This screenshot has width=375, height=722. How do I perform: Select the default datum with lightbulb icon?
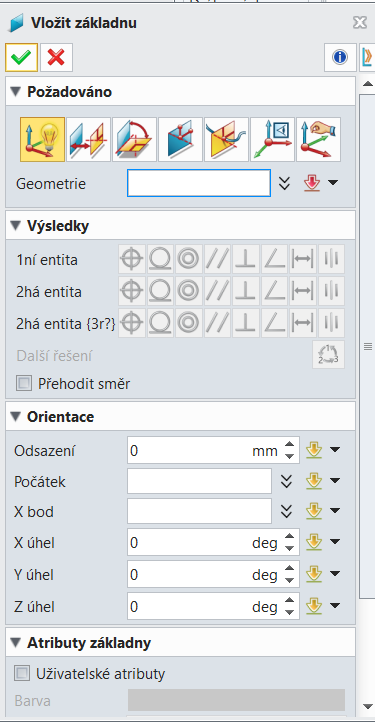click(x=42, y=140)
